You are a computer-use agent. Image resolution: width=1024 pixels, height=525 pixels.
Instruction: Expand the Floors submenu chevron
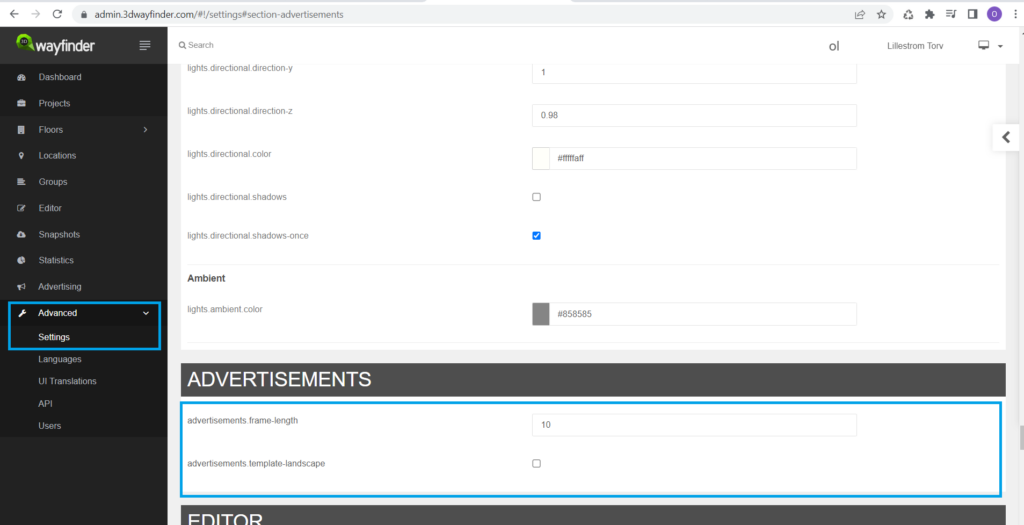point(145,130)
